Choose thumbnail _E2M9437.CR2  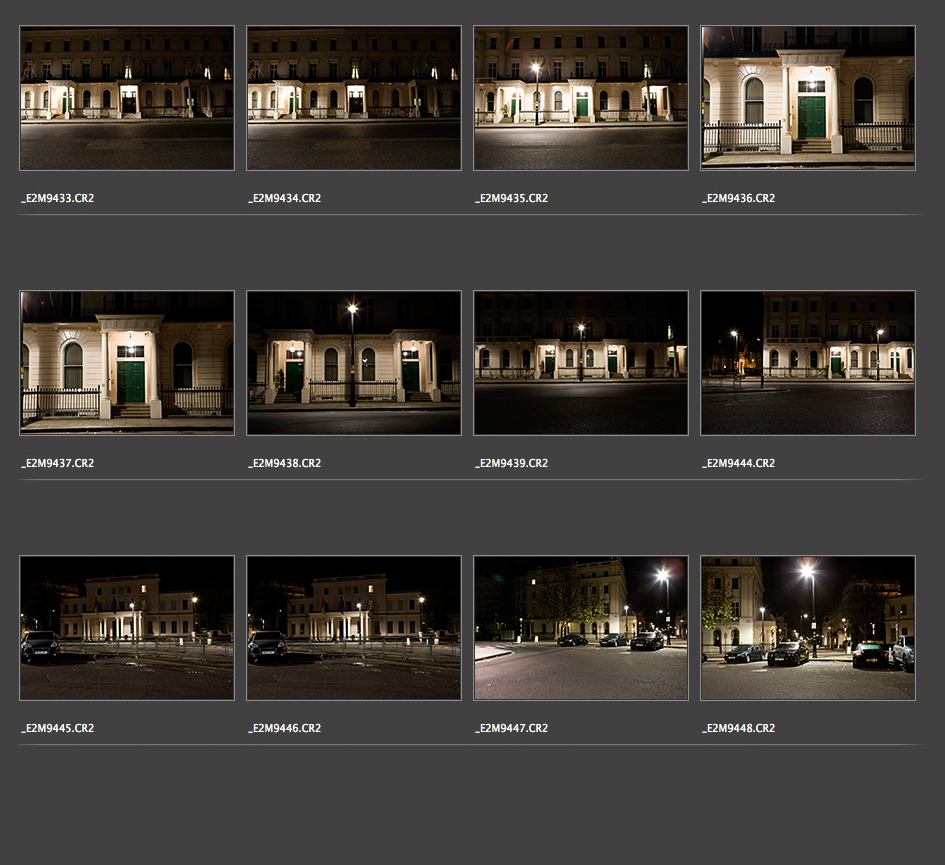click(x=127, y=363)
